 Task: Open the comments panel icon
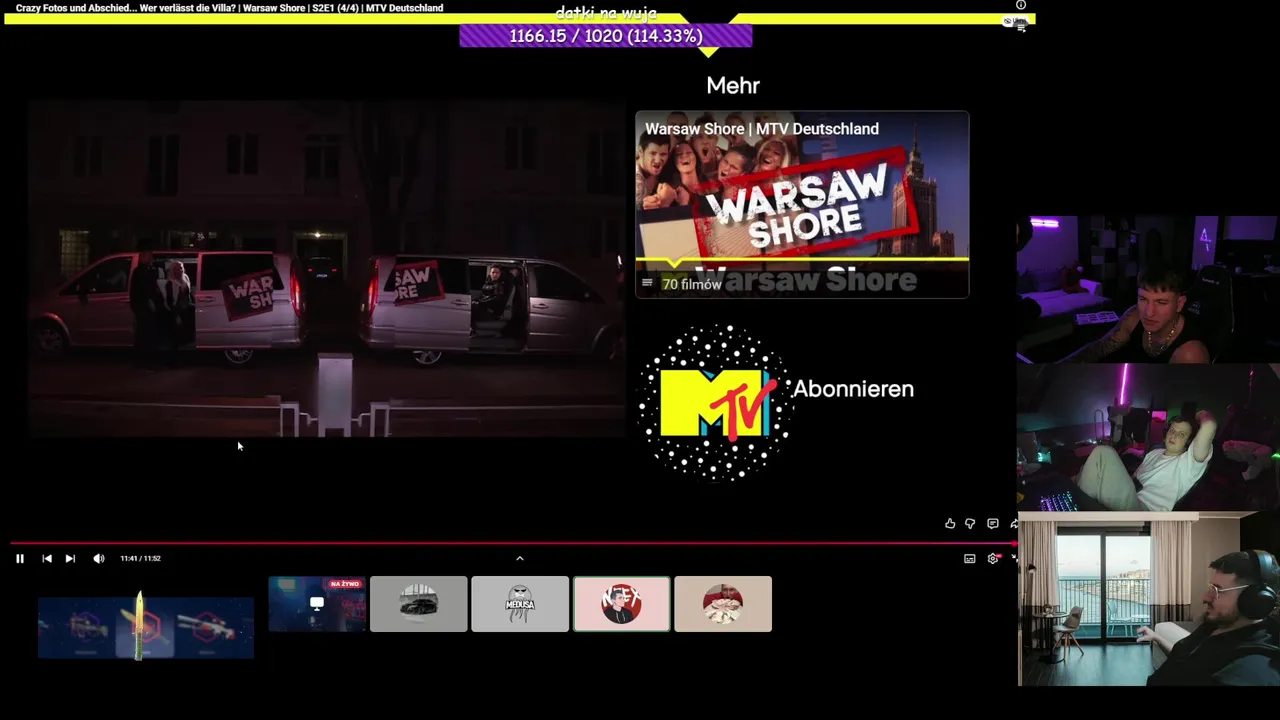993,524
